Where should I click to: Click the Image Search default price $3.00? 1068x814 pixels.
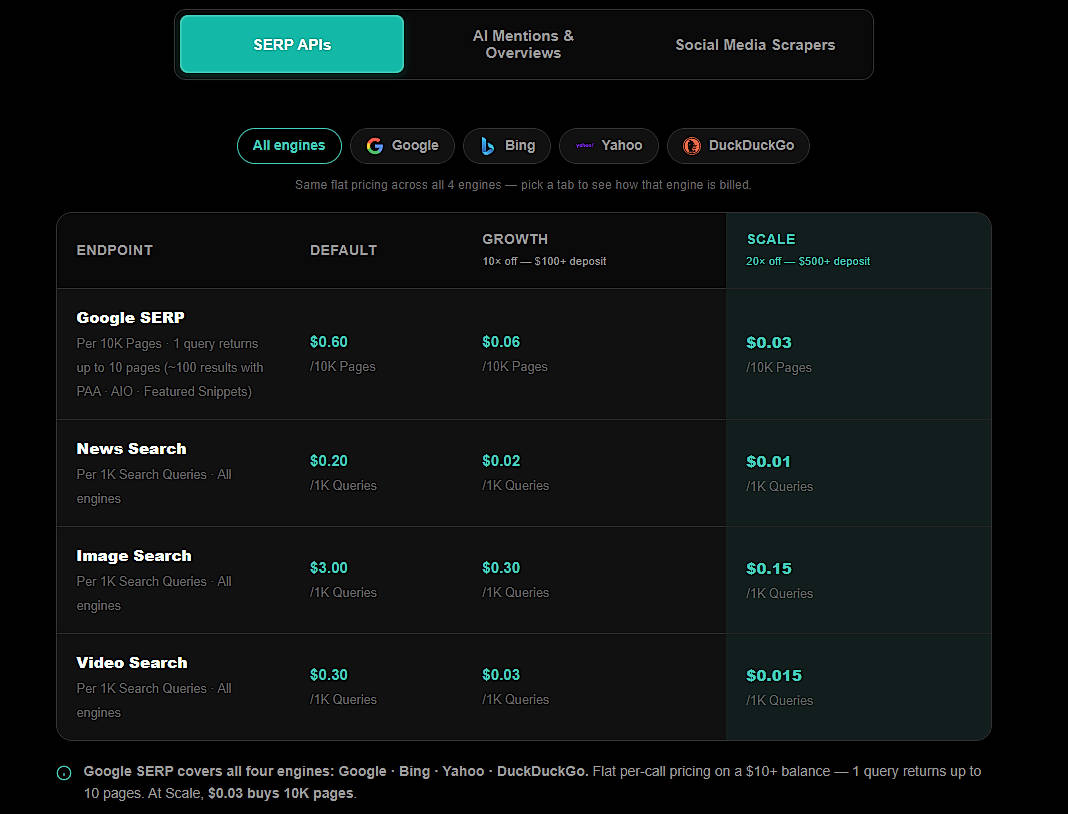329,568
